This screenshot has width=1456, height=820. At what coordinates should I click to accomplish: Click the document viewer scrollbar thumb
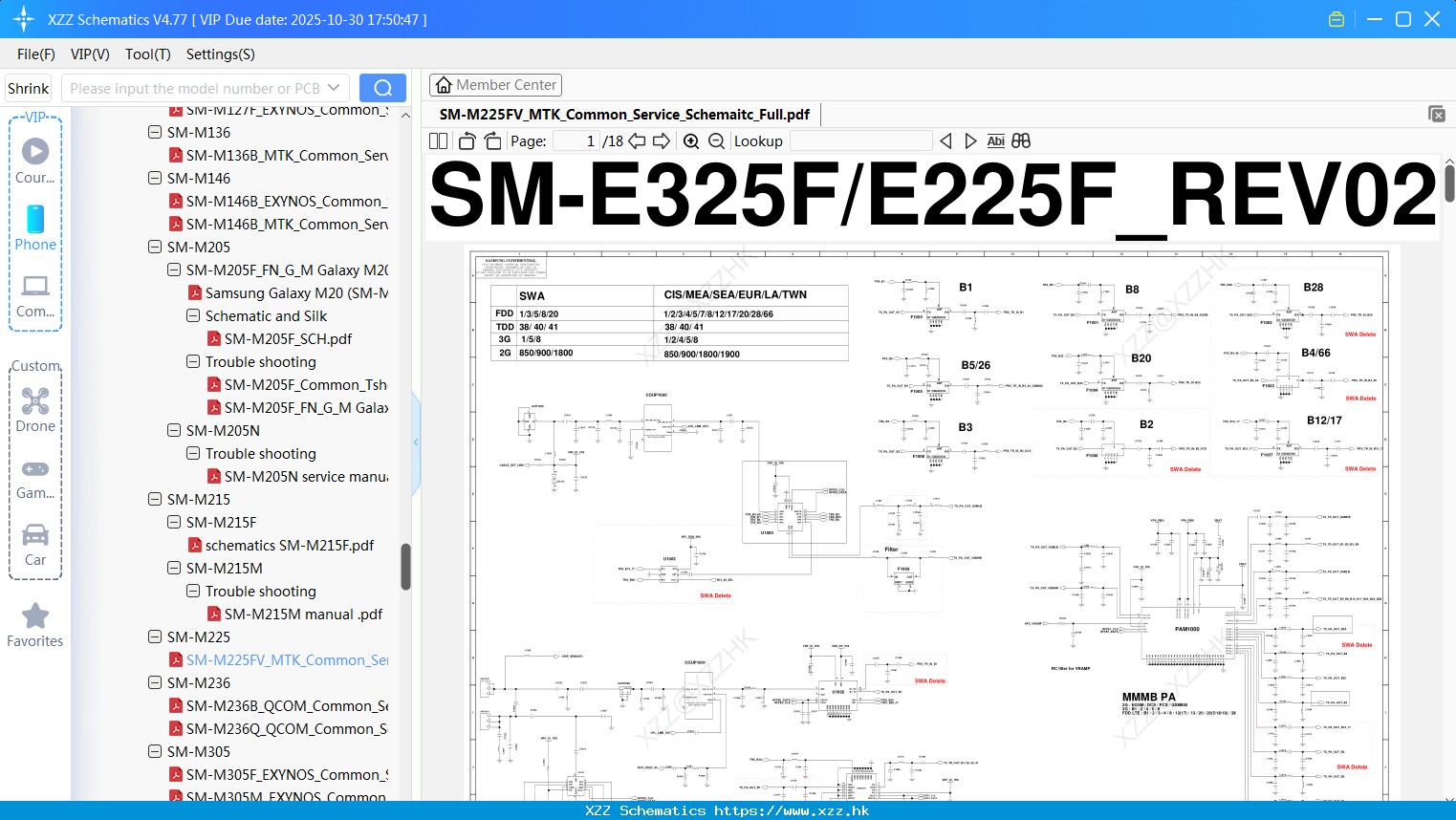(x=1449, y=183)
